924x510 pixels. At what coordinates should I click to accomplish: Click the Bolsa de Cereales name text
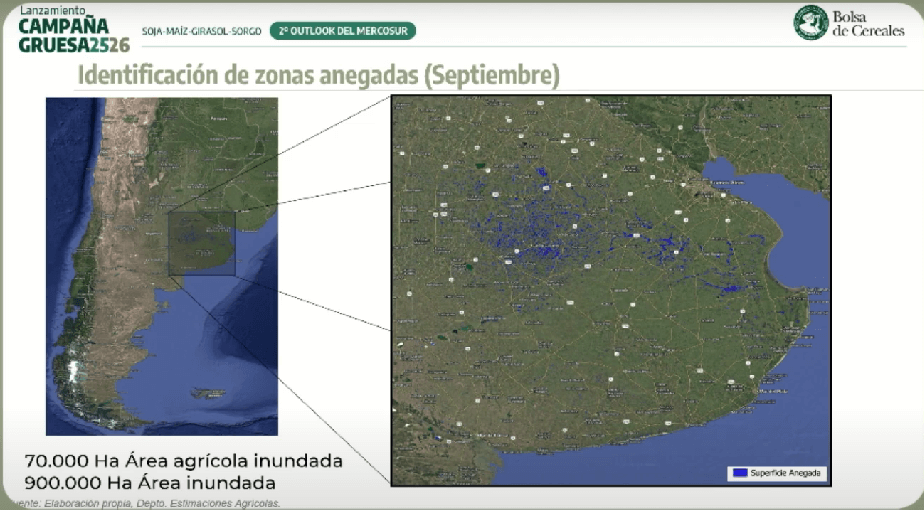(x=867, y=23)
